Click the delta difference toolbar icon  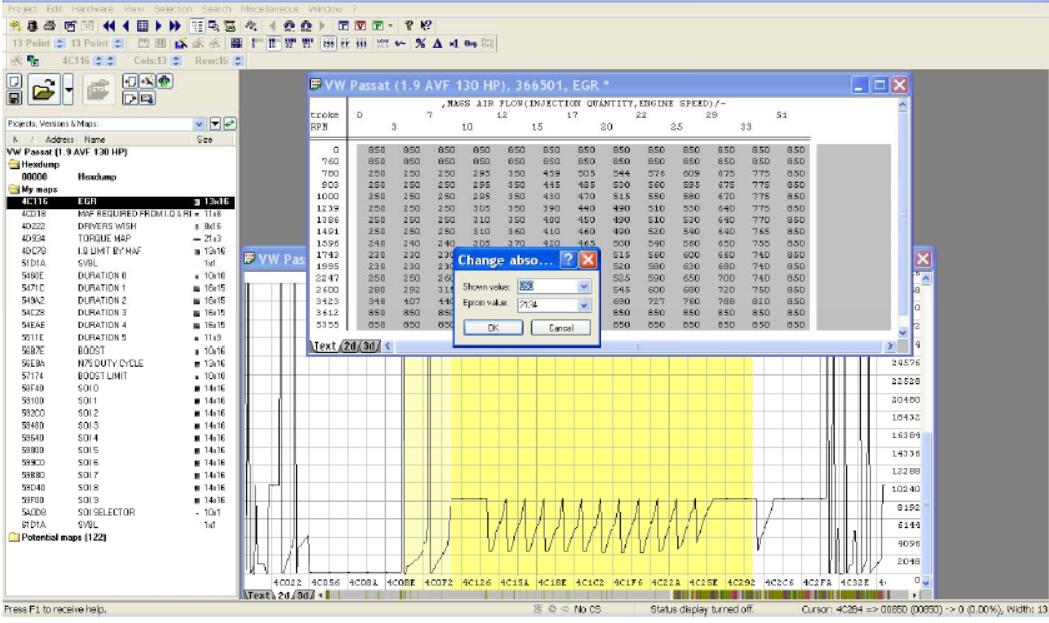click(x=437, y=43)
